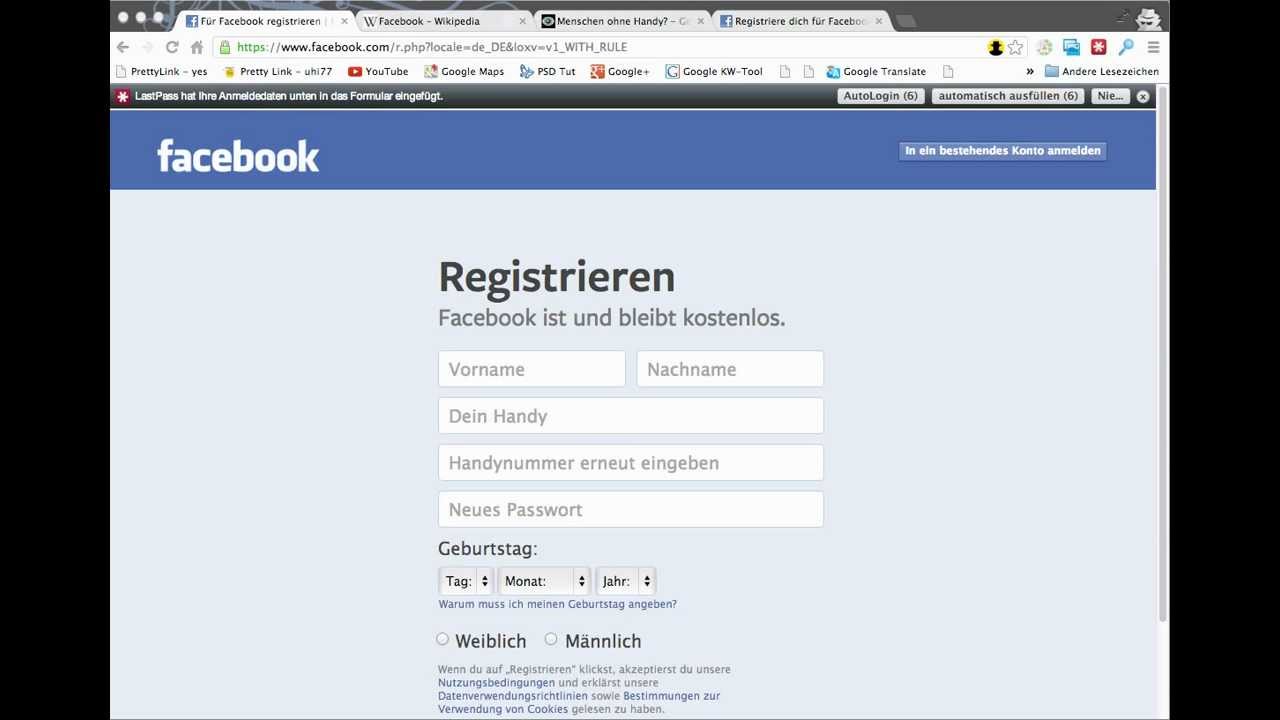
Task: Click the AutoLogin (6) button
Action: tap(880, 96)
